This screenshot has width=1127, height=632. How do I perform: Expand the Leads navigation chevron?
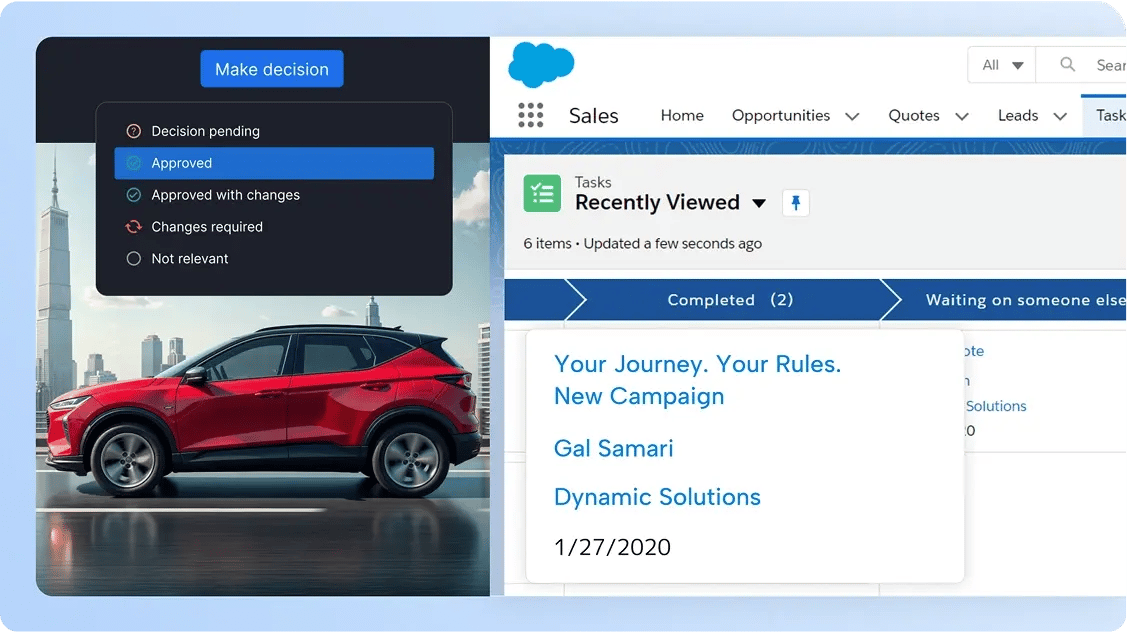click(1062, 116)
